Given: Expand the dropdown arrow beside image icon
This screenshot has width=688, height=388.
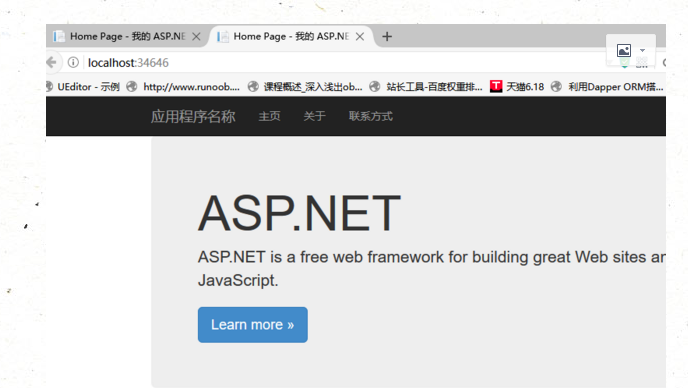Looking at the screenshot, I should coord(642,50).
